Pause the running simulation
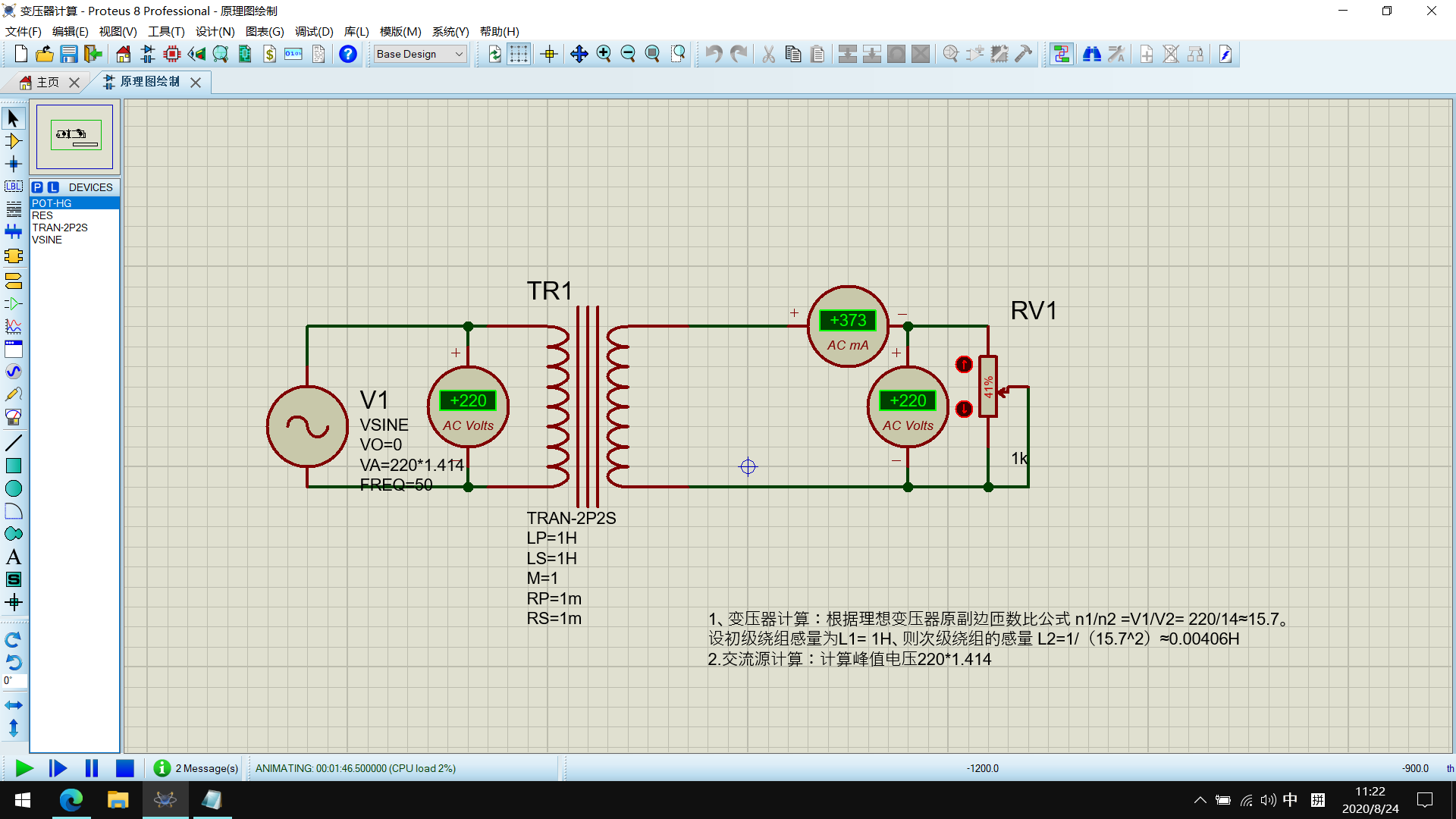The width and height of the screenshot is (1456, 819). coord(92,768)
